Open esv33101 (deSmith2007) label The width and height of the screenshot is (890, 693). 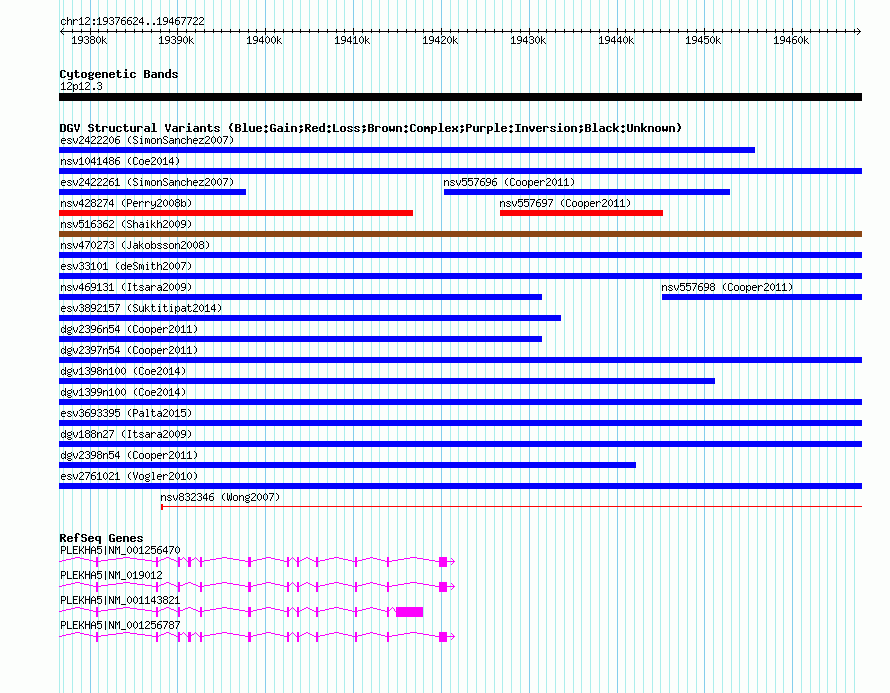[x=126, y=266]
